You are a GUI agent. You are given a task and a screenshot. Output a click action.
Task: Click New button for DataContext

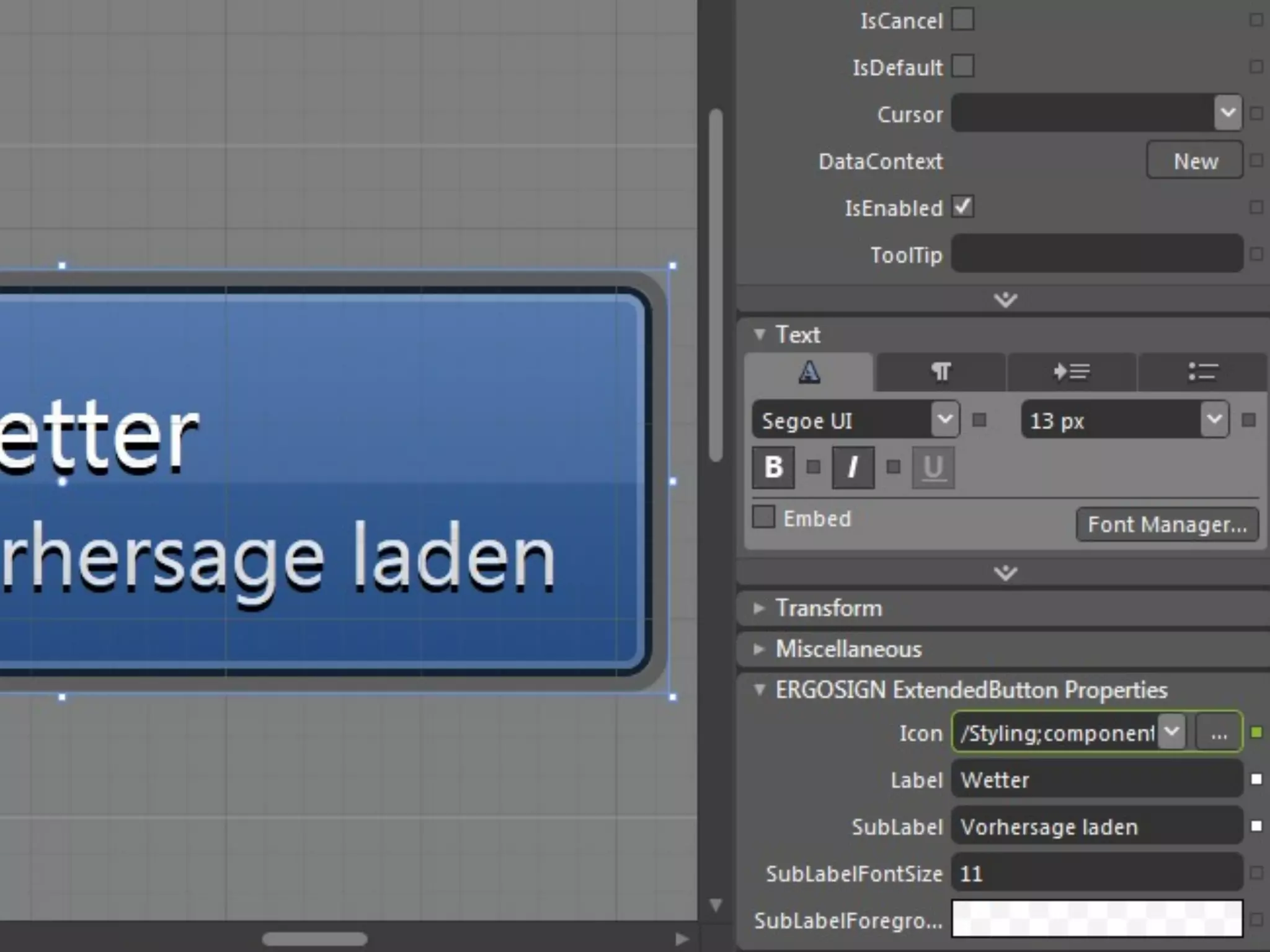(1194, 161)
